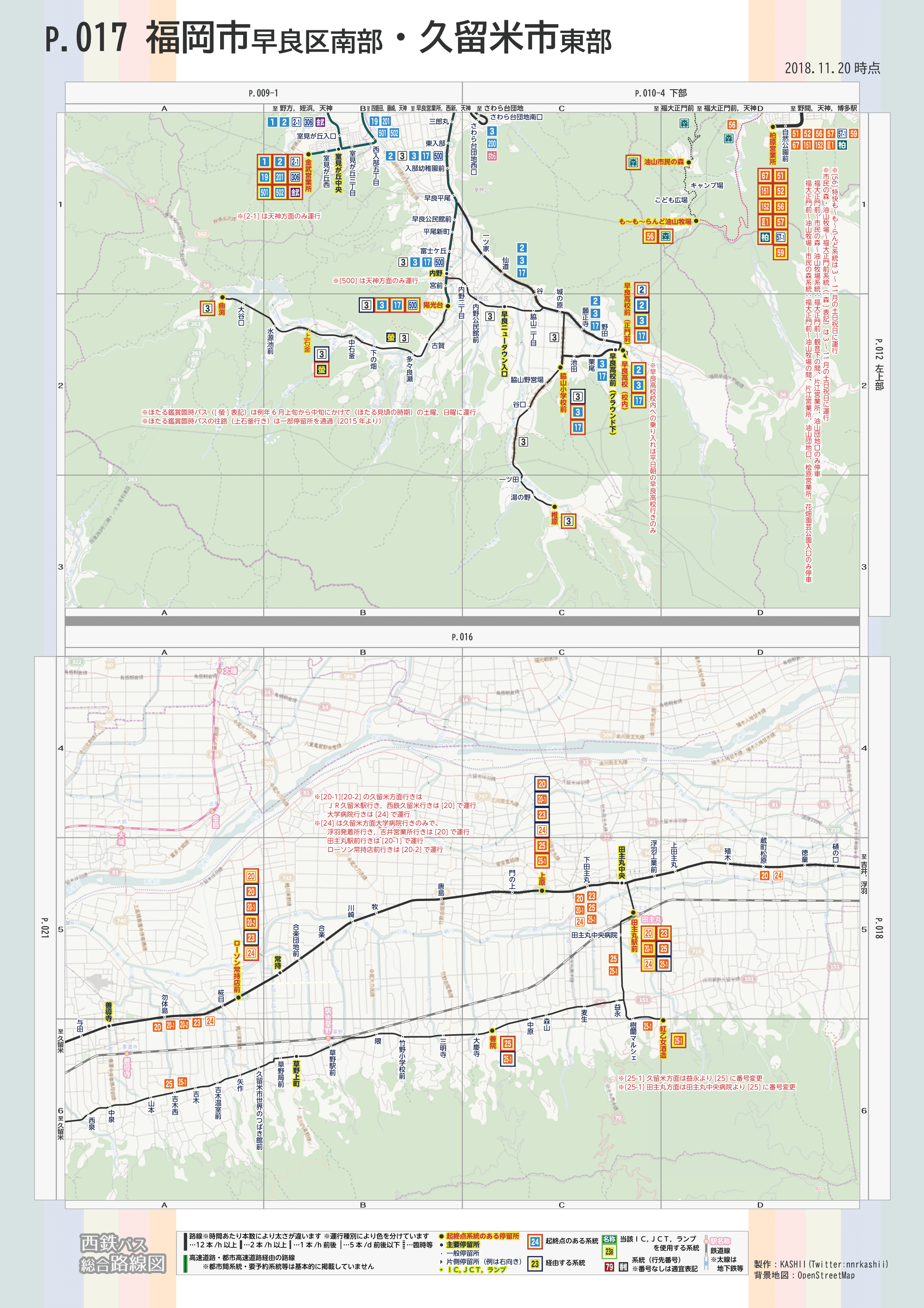This screenshot has height=1308, width=924.
Task: Select the 陽光台 stop label
Action: click(x=433, y=305)
